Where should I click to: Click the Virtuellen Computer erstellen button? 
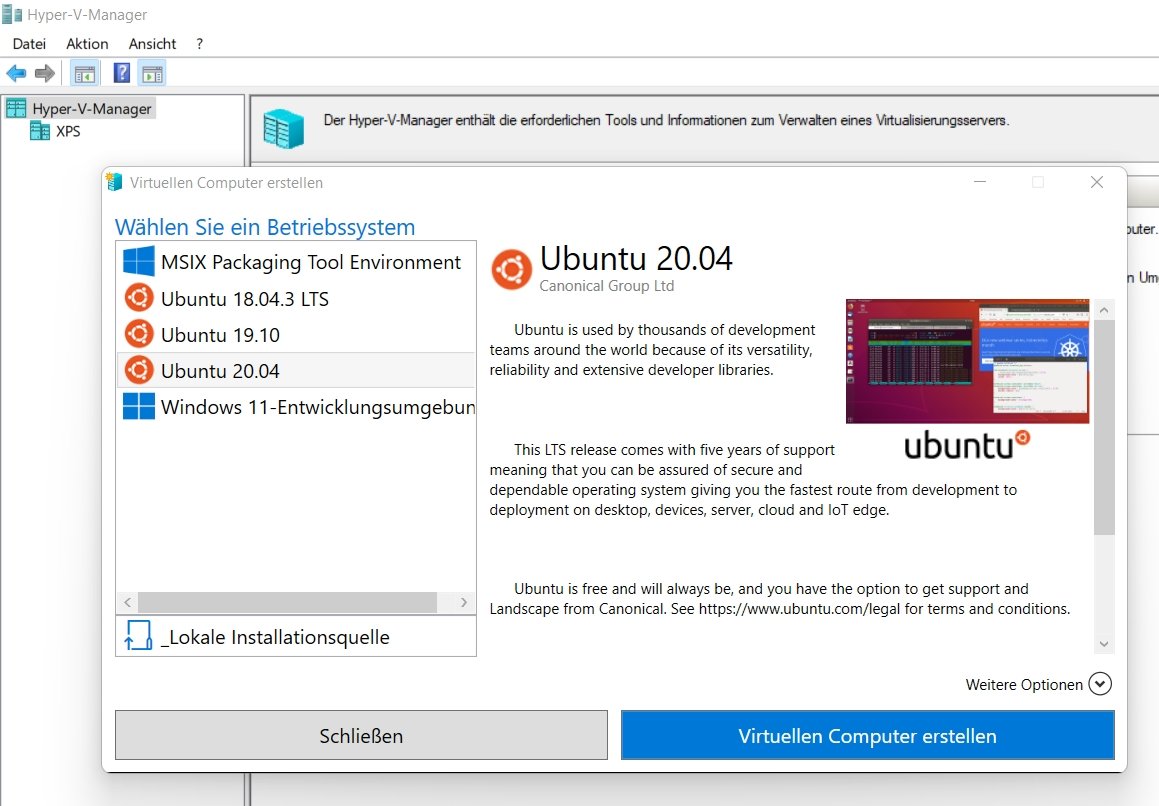pyautogui.click(x=867, y=735)
